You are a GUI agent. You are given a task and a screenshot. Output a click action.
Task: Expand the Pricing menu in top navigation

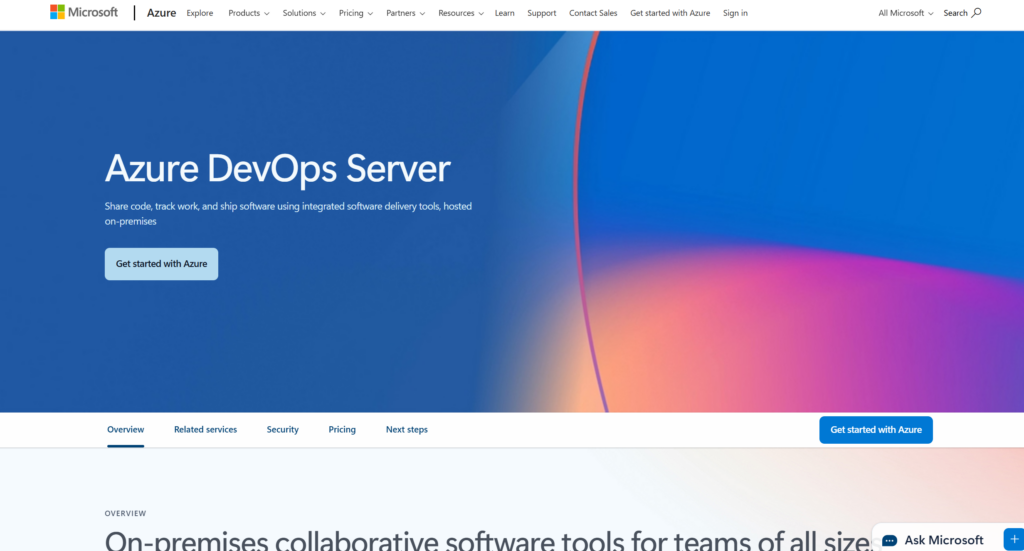click(x=355, y=13)
